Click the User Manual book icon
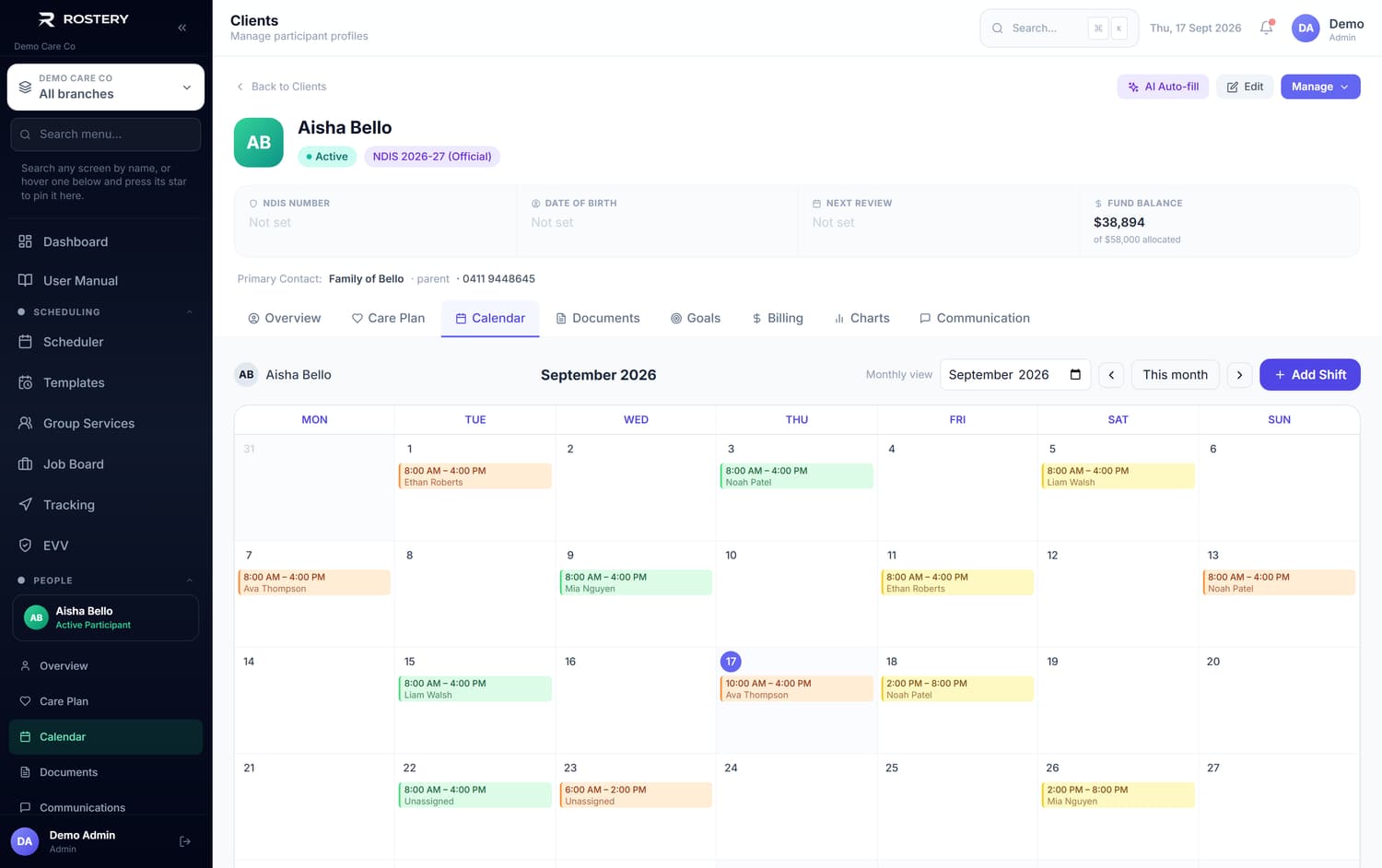1382x868 pixels. pyautogui.click(x=25, y=280)
